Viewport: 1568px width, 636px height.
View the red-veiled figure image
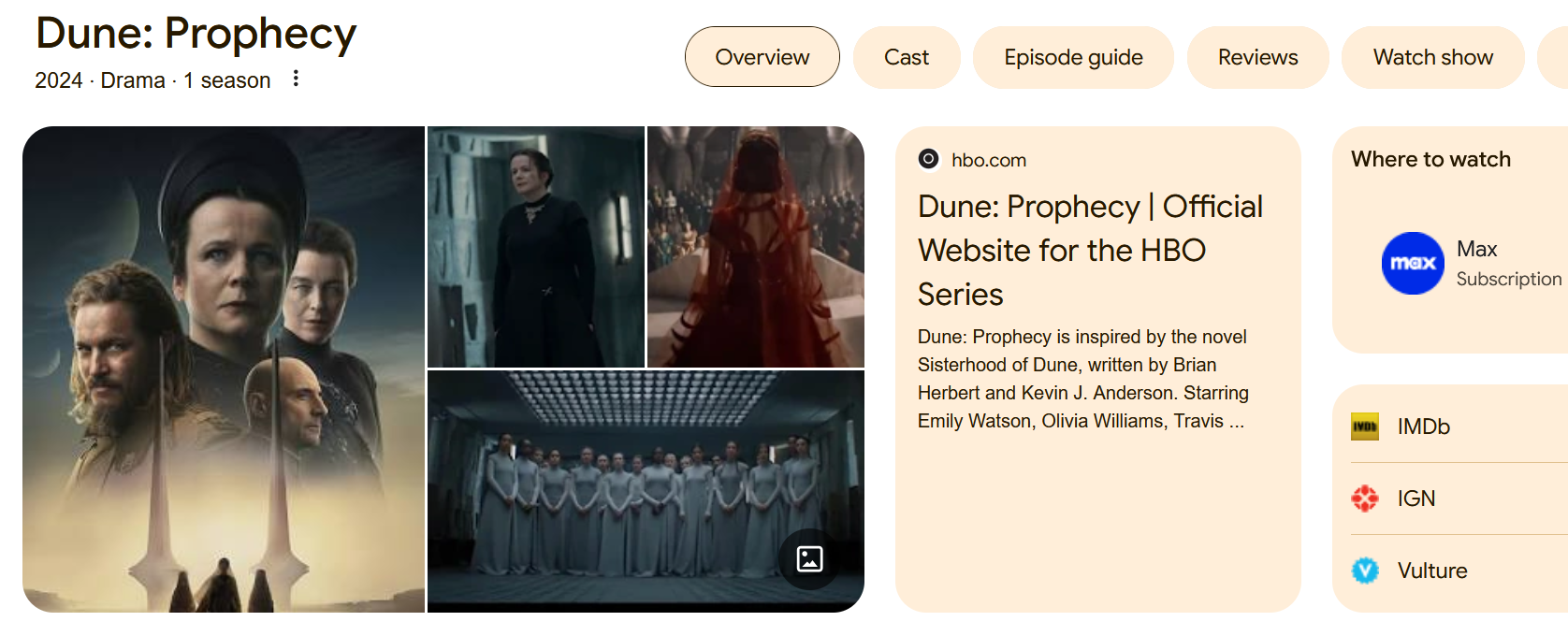tap(756, 247)
